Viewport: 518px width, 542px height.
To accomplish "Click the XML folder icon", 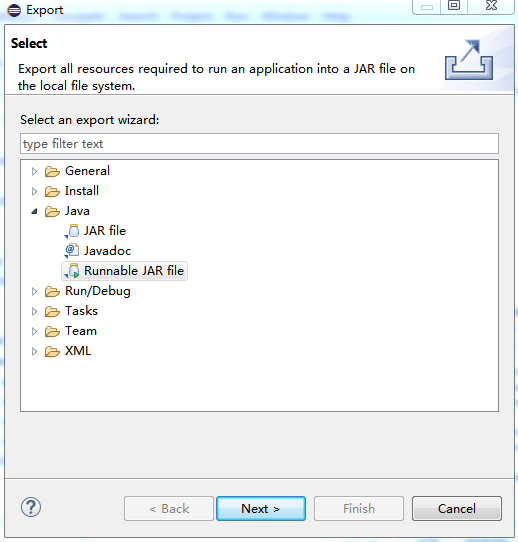I will pyautogui.click(x=52, y=352).
